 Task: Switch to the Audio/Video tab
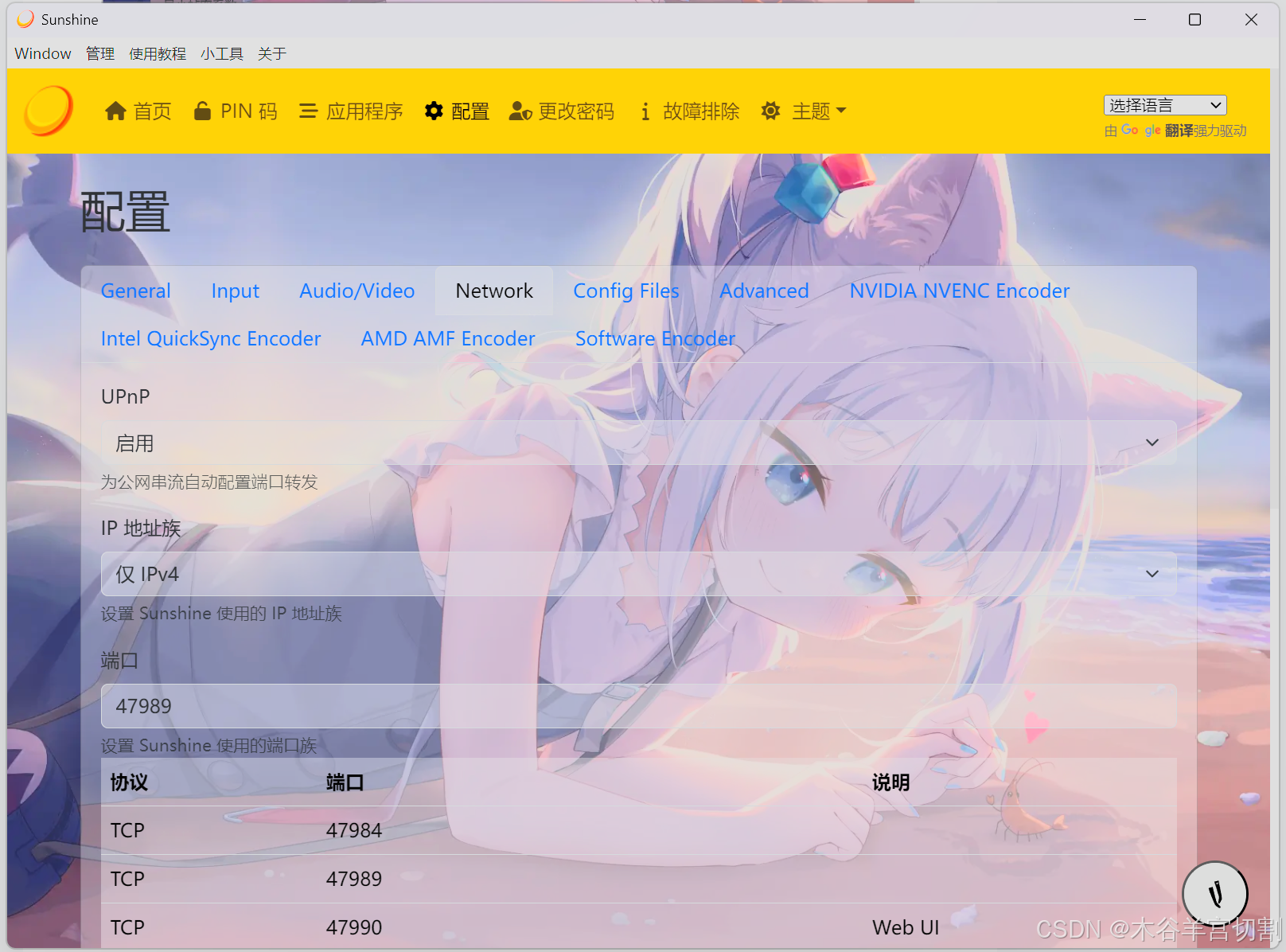(357, 291)
